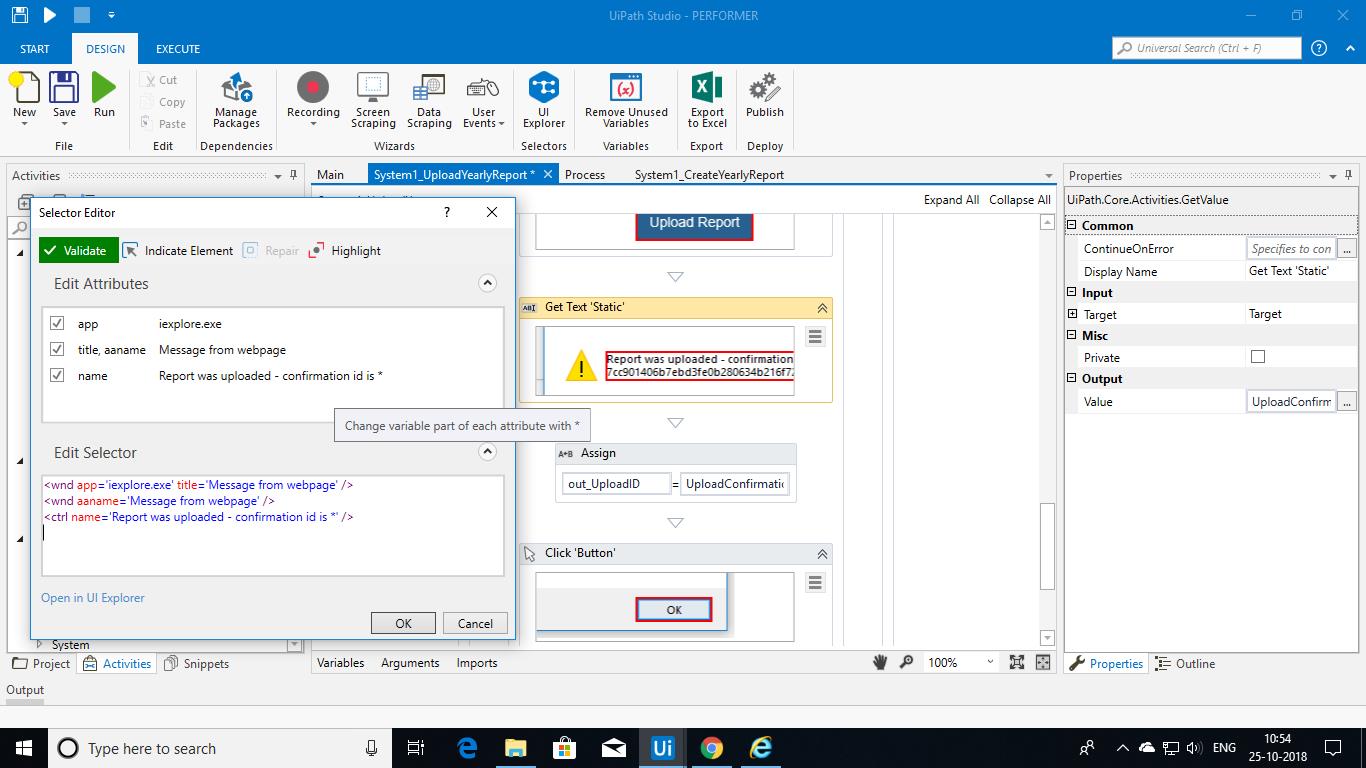
Task: Switch to the START ribbon tab
Action: point(35,49)
